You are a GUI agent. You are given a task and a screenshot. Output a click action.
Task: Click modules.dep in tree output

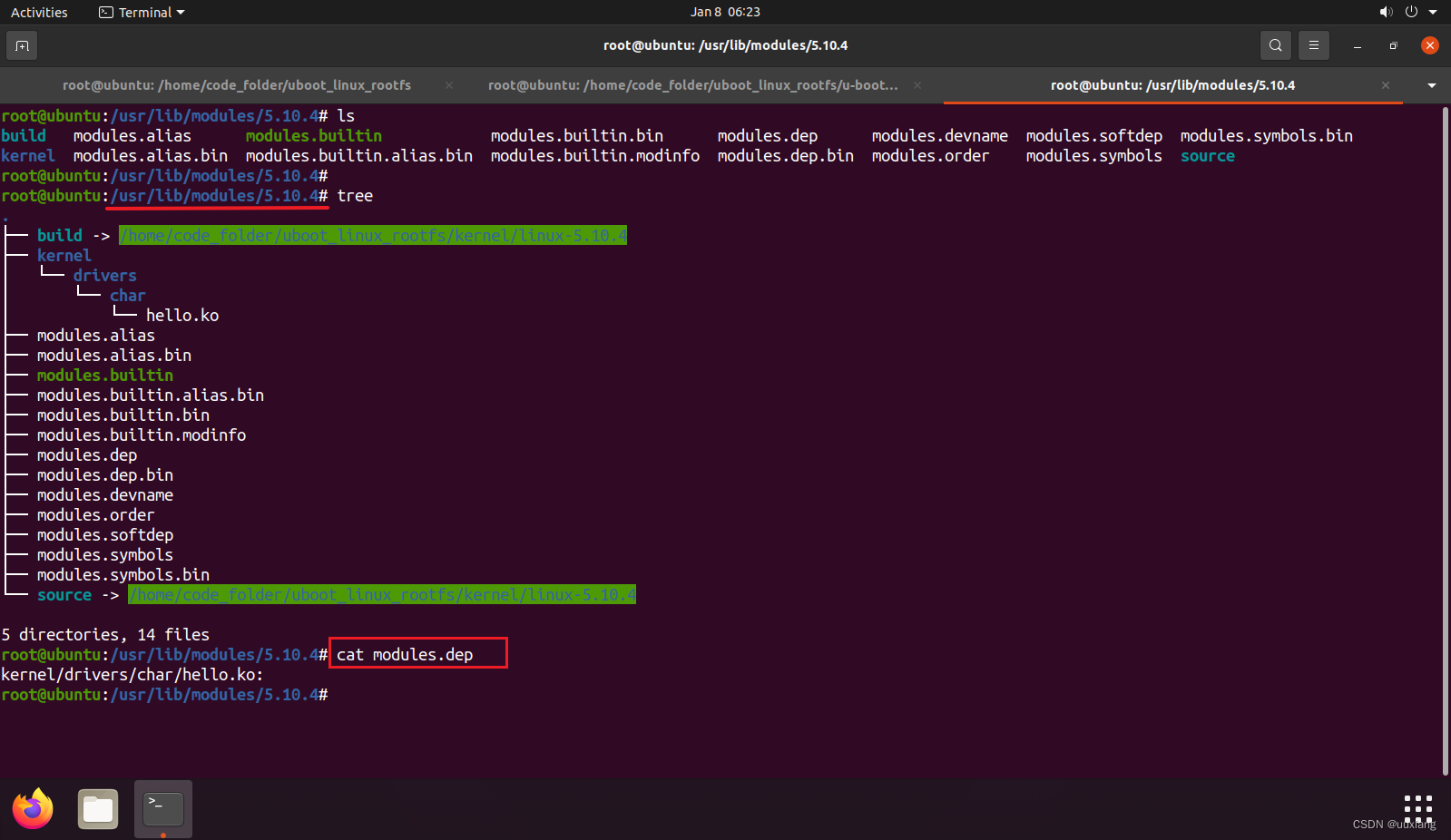click(x=87, y=455)
